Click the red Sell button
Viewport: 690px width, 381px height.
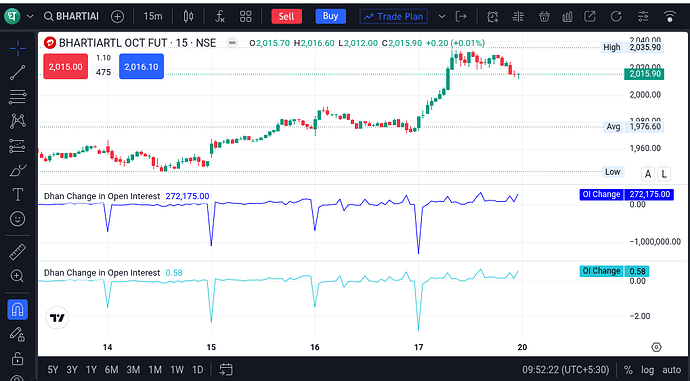coord(286,16)
